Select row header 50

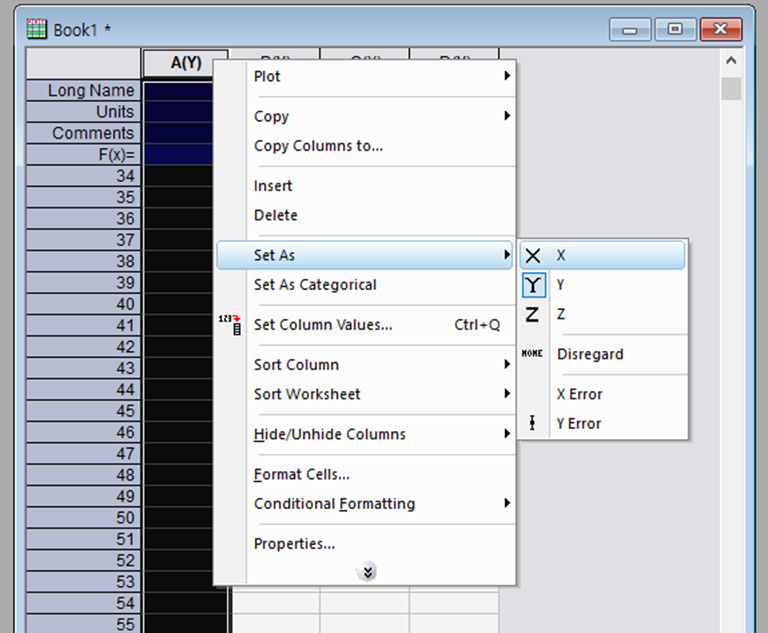tap(83, 518)
